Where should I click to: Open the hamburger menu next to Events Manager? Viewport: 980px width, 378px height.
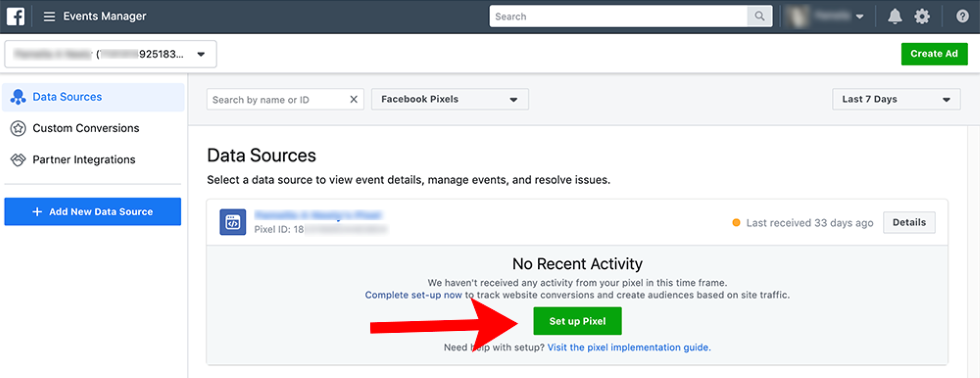coord(49,17)
